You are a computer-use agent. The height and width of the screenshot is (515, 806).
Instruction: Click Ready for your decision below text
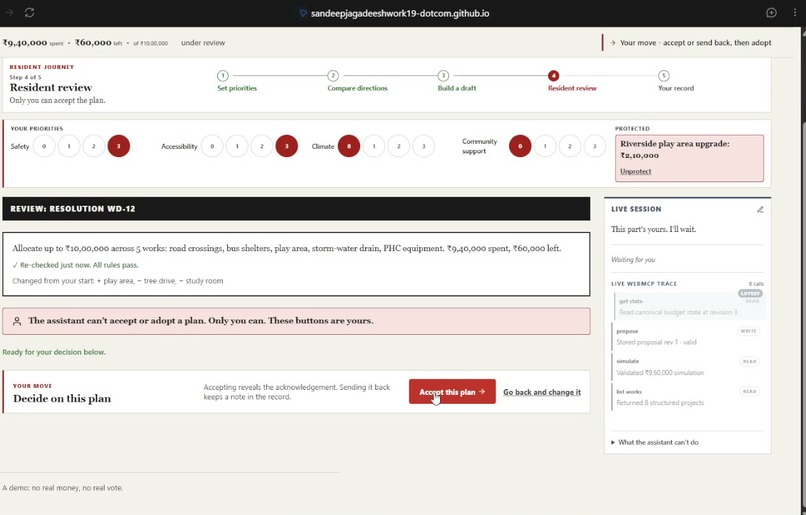pyautogui.click(x=54, y=352)
